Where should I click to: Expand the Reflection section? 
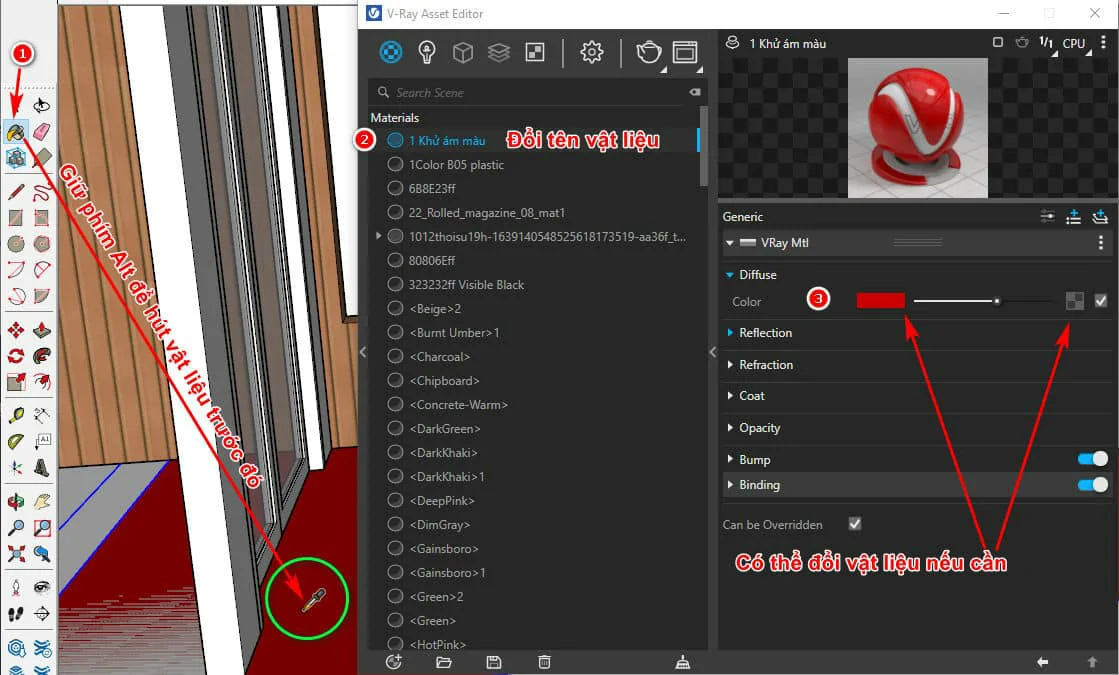click(x=730, y=333)
